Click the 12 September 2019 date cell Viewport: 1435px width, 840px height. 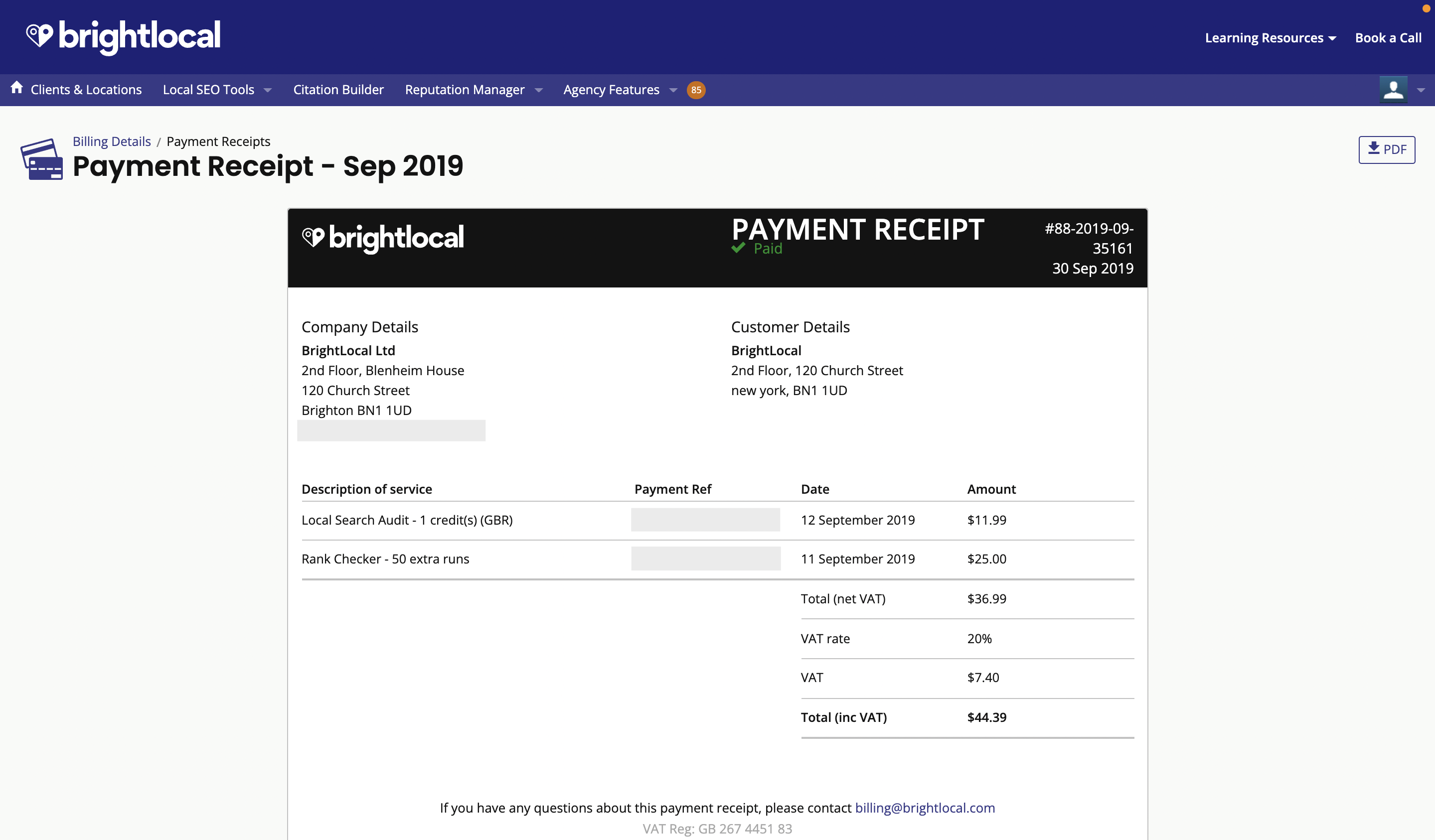point(858,520)
